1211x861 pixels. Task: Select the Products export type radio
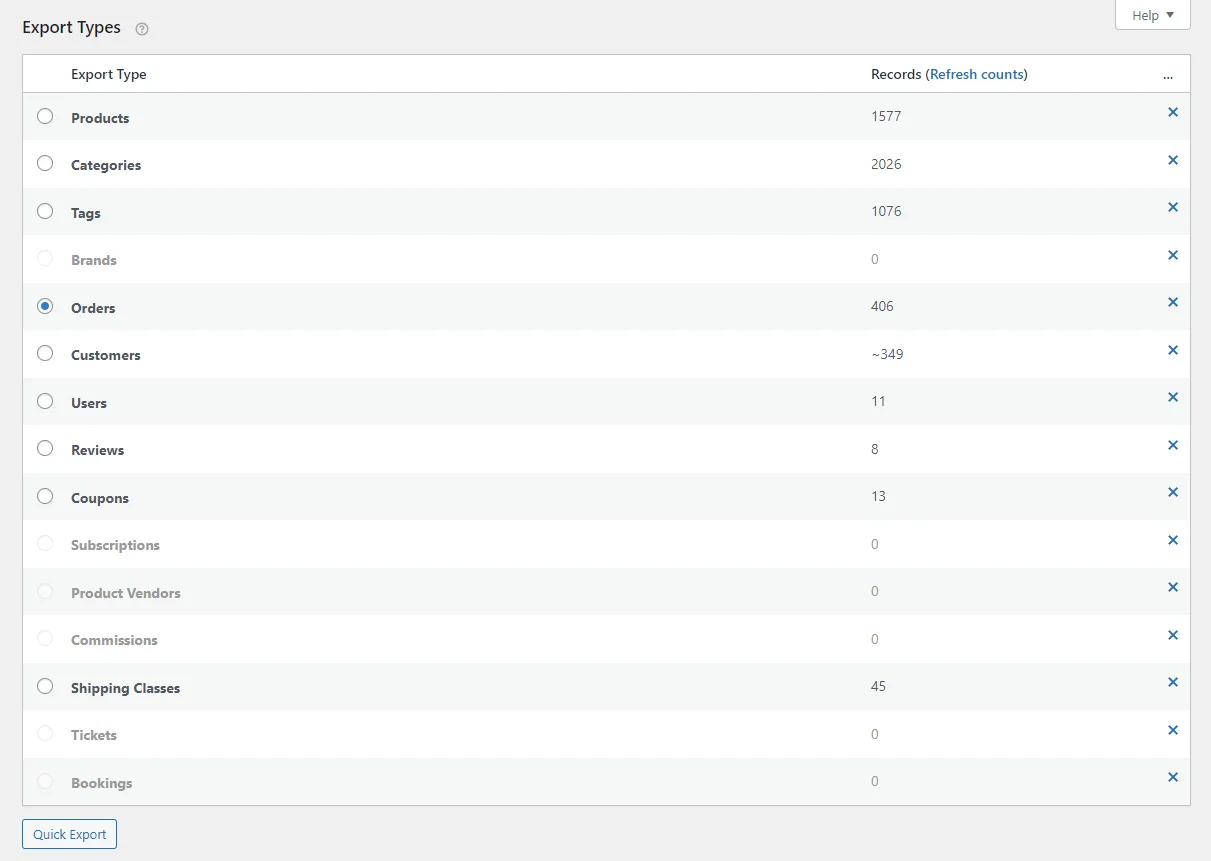click(x=45, y=116)
